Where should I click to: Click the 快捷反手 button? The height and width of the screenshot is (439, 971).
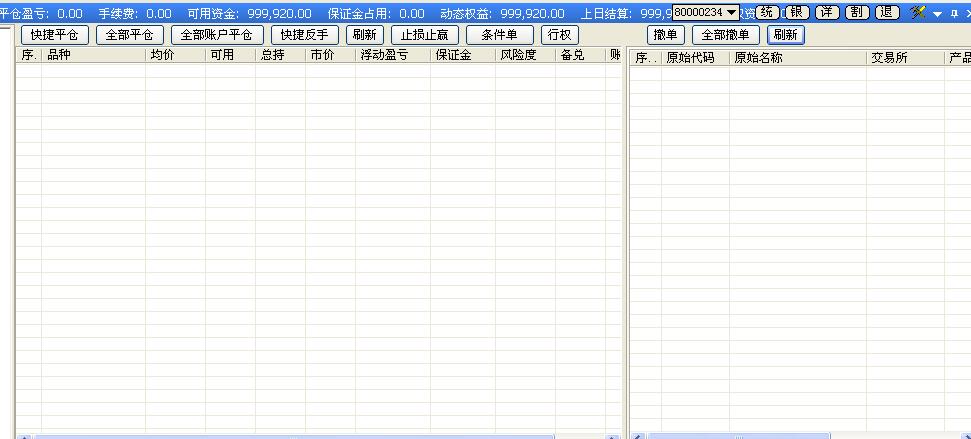(x=305, y=35)
